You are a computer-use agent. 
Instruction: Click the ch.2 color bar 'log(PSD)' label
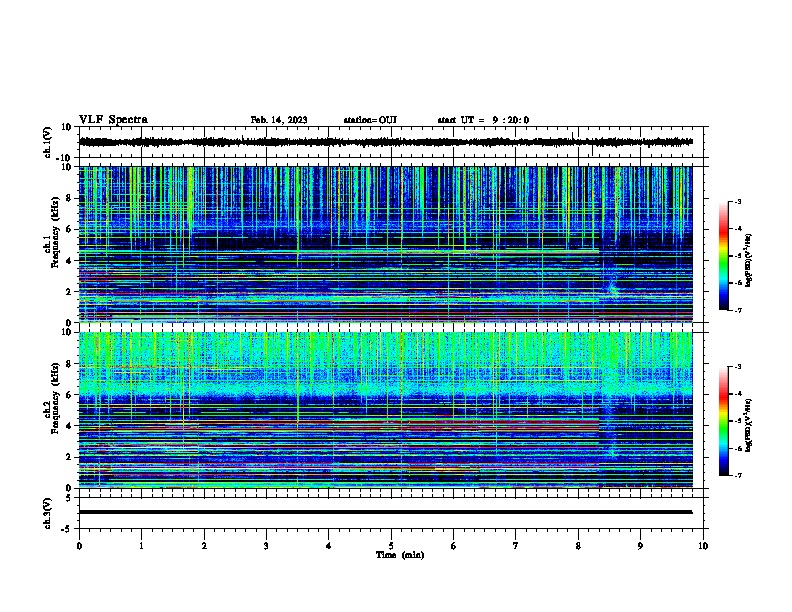[748, 426]
